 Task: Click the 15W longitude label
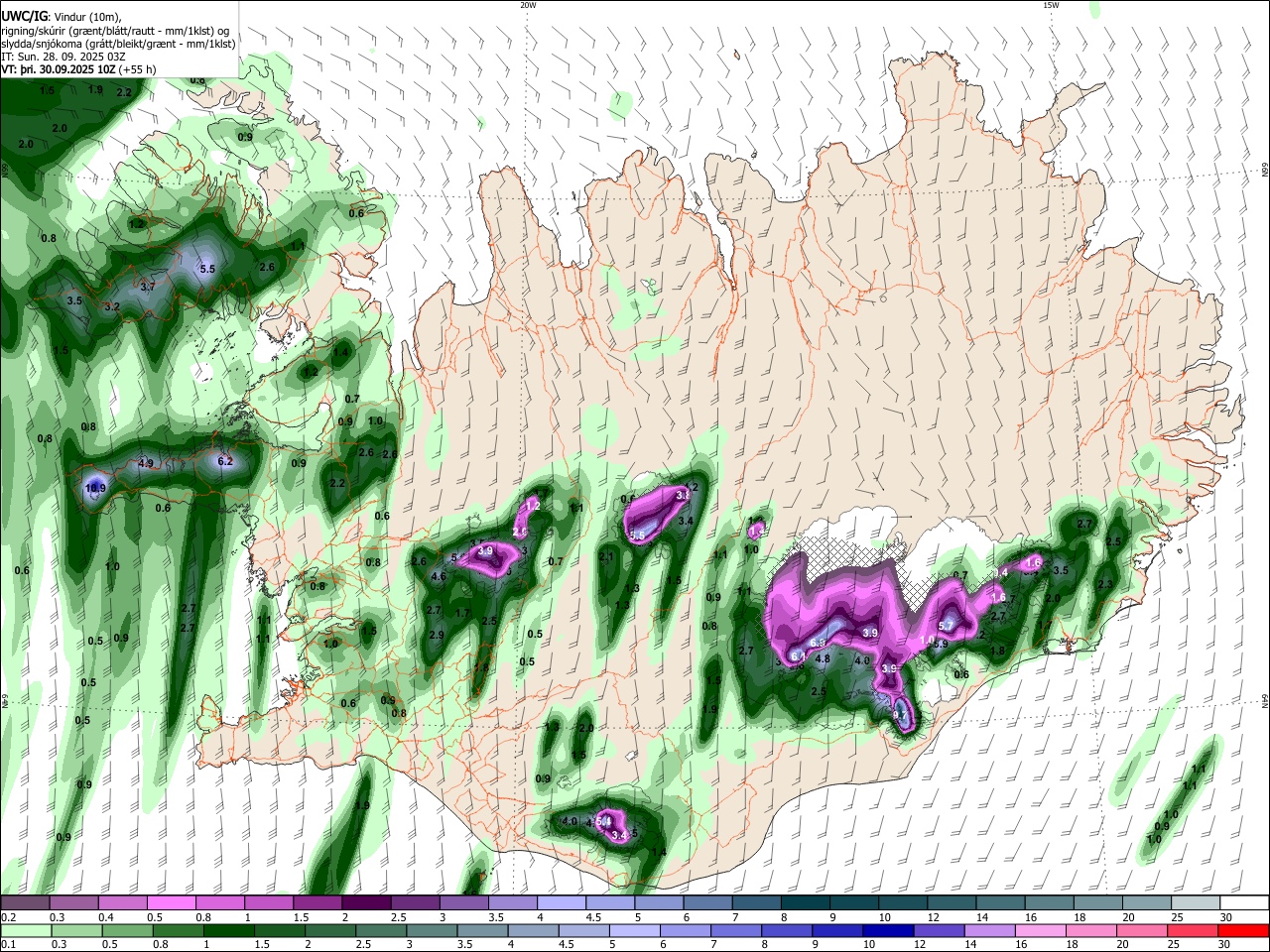[x=1051, y=5]
